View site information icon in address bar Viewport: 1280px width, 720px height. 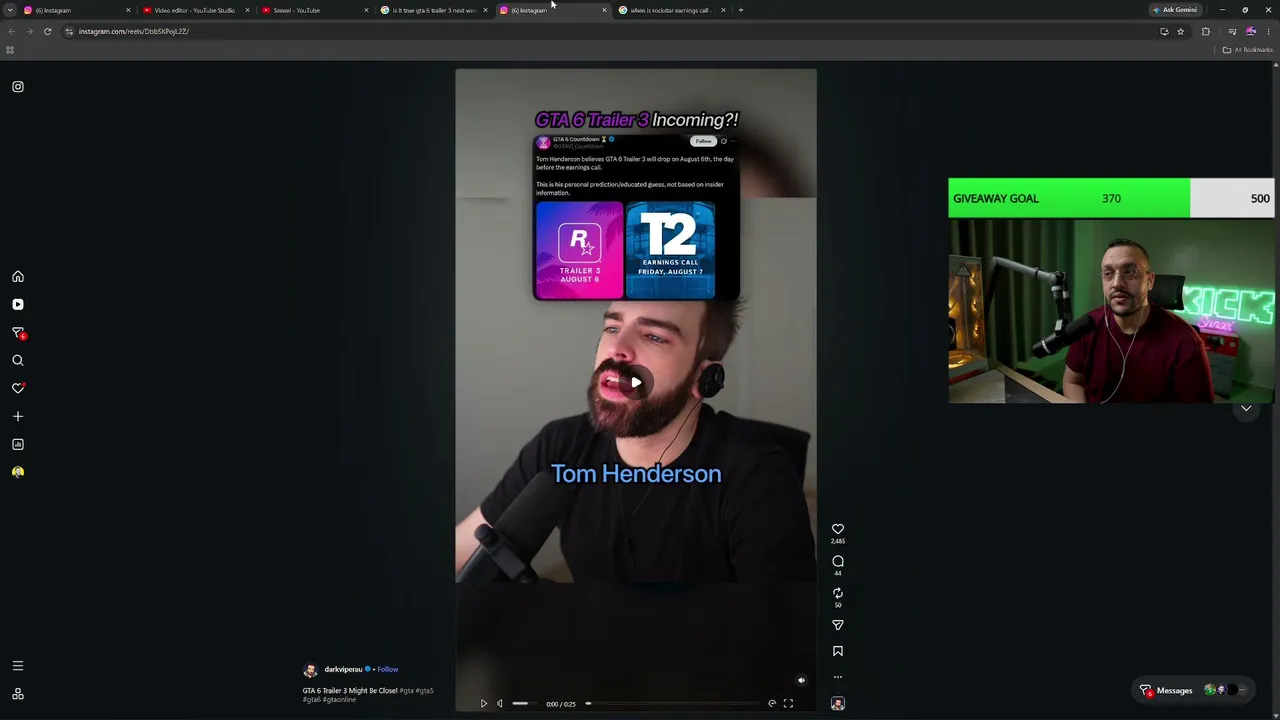pyautogui.click(x=69, y=31)
